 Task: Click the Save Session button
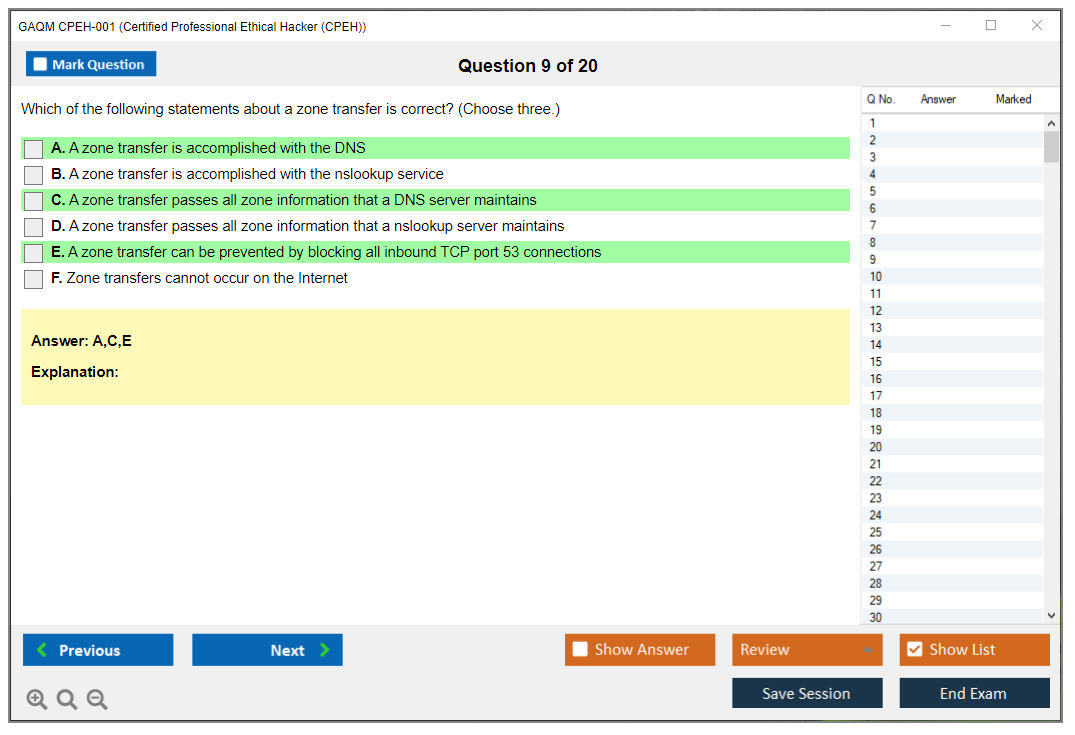click(x=806, y=693)
